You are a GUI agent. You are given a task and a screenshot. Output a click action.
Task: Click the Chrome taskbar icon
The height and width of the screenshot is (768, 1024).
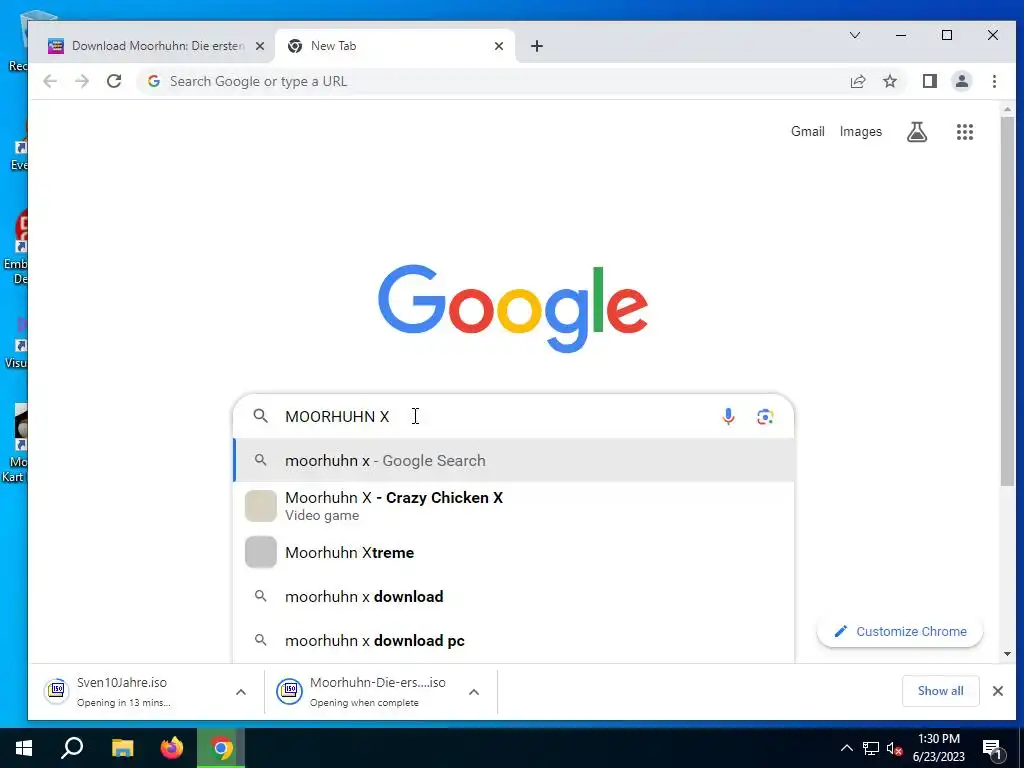click(x=221, y=748)
